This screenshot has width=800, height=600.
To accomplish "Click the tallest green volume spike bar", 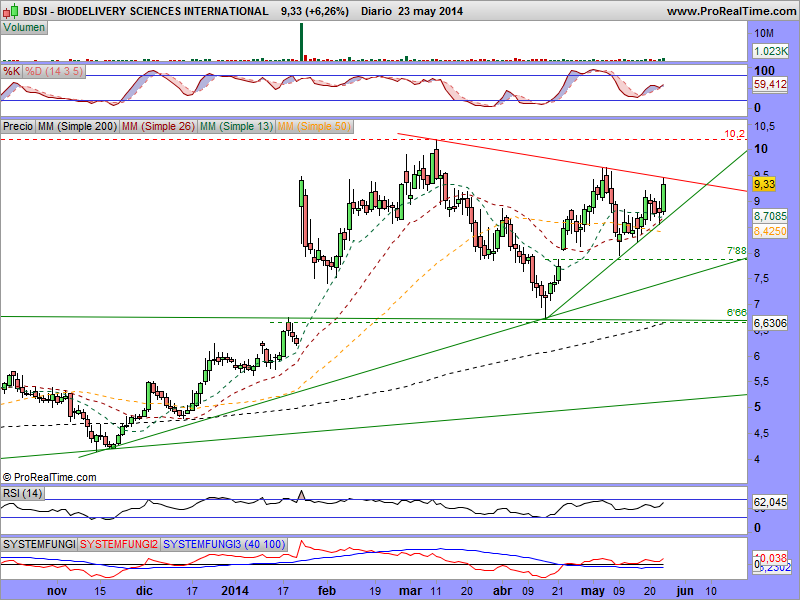I will tap(302, 42).
